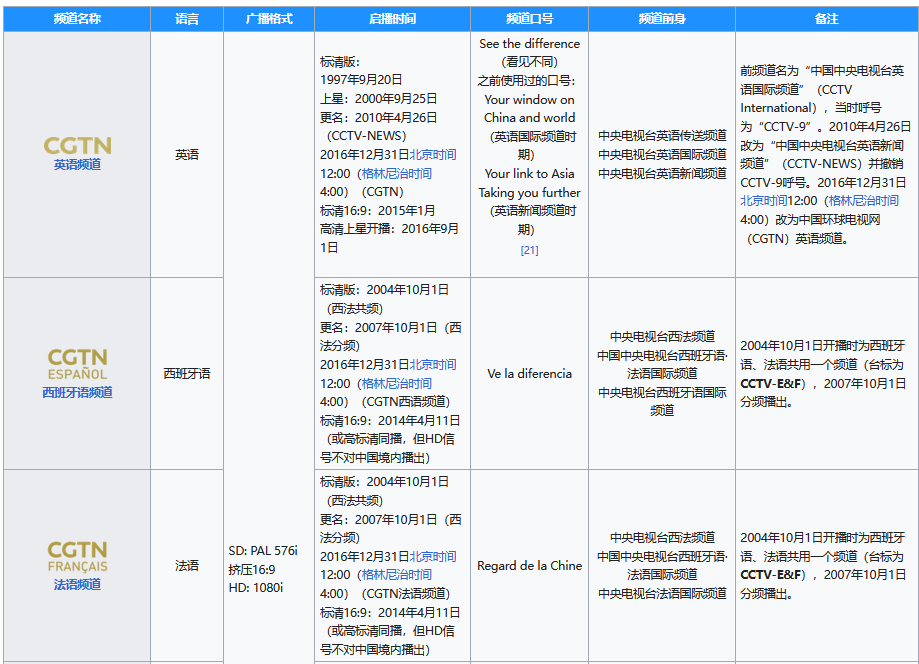This screenshot has width=919, height=664.
Task: Follow 格林尼治时间 link in French channel launch time
Action: click(x=396, y=575)
